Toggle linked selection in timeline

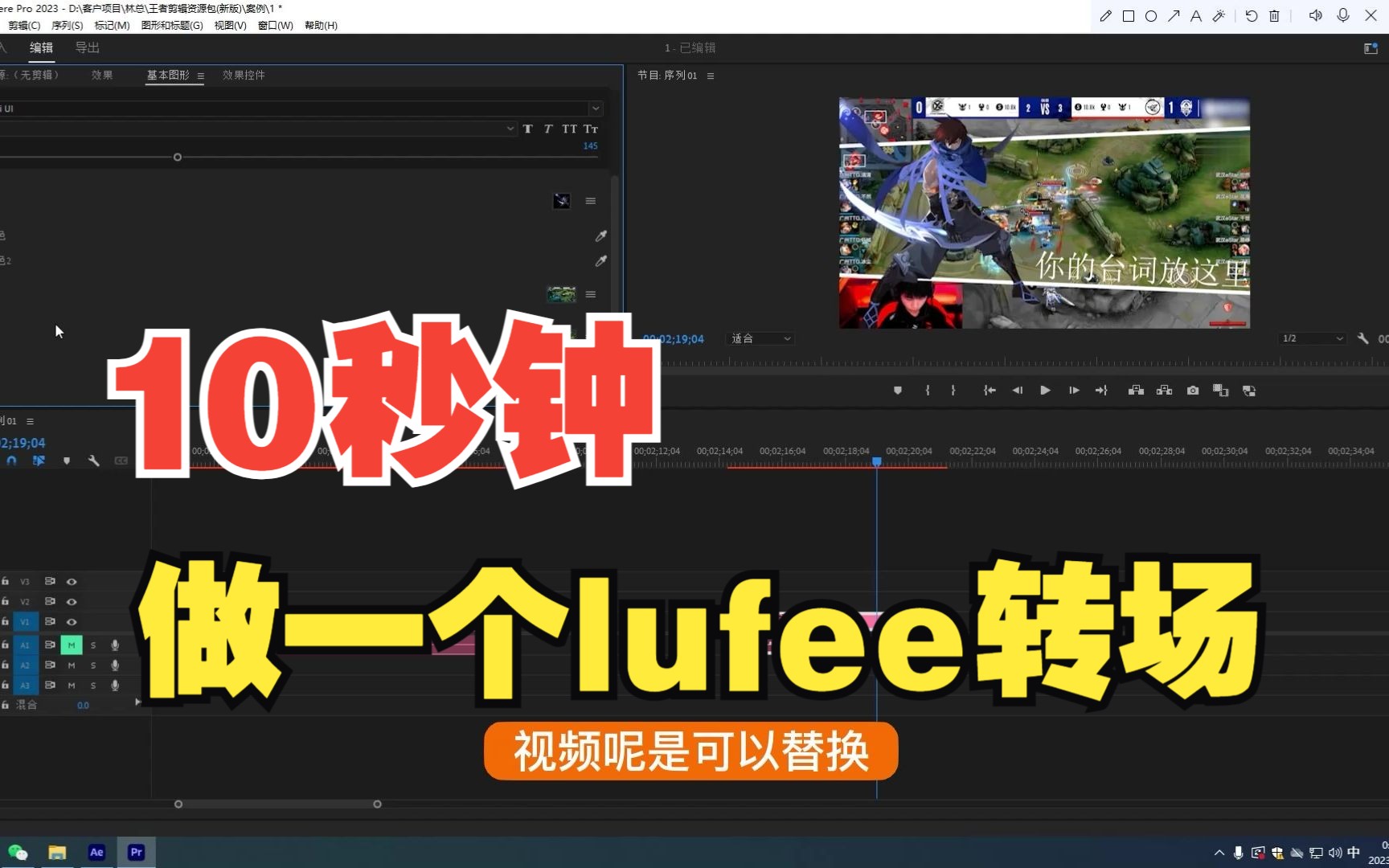pyautogui.click(x=39, y=461)
